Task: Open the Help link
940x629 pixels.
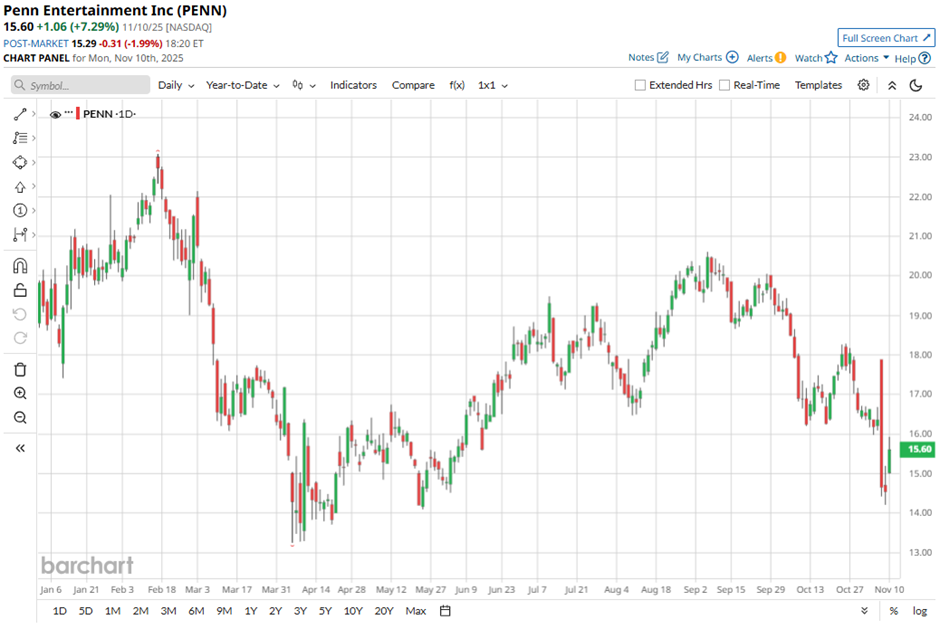Action: (x=912, y=58)
